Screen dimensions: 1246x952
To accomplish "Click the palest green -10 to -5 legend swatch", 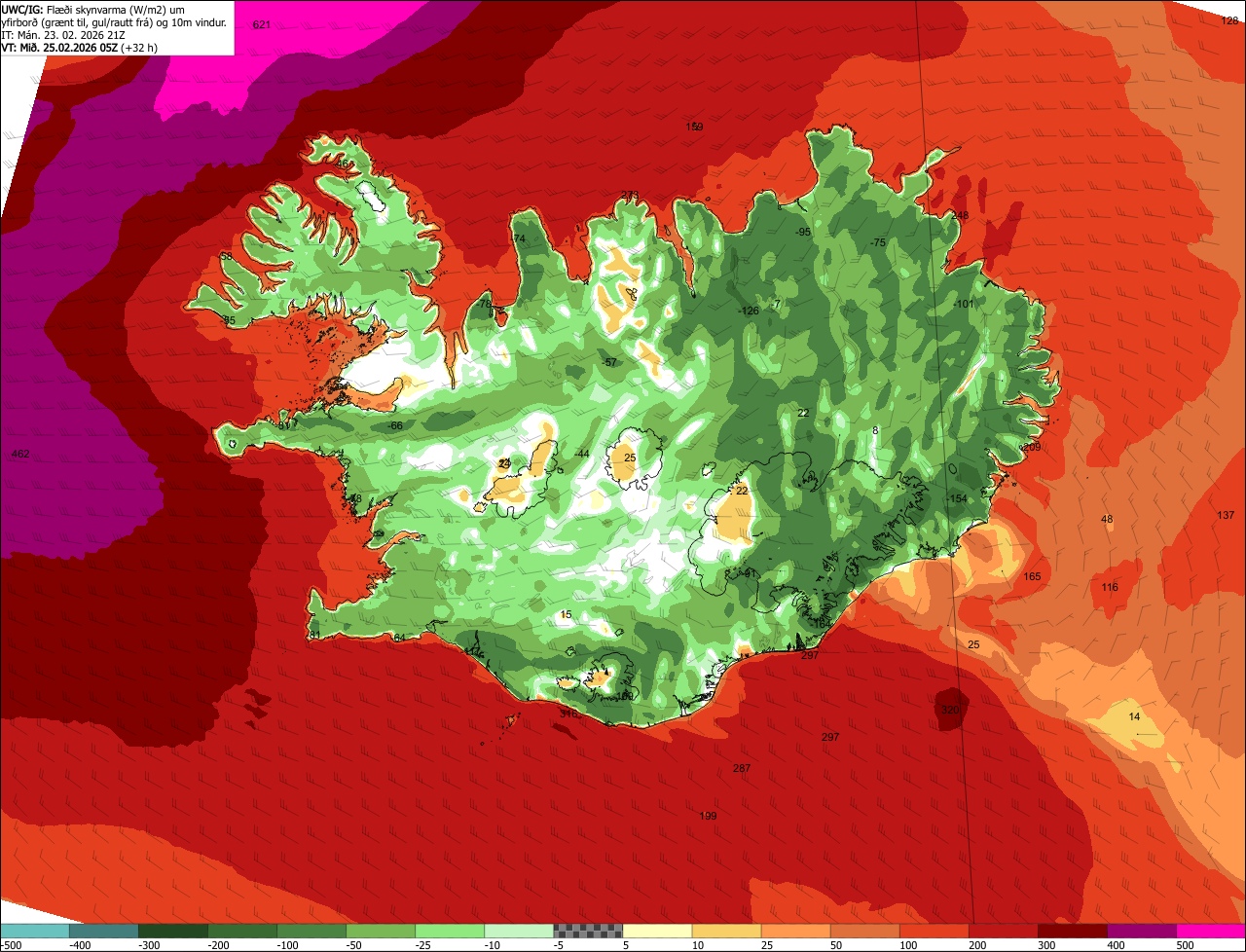I will (519, 931).
